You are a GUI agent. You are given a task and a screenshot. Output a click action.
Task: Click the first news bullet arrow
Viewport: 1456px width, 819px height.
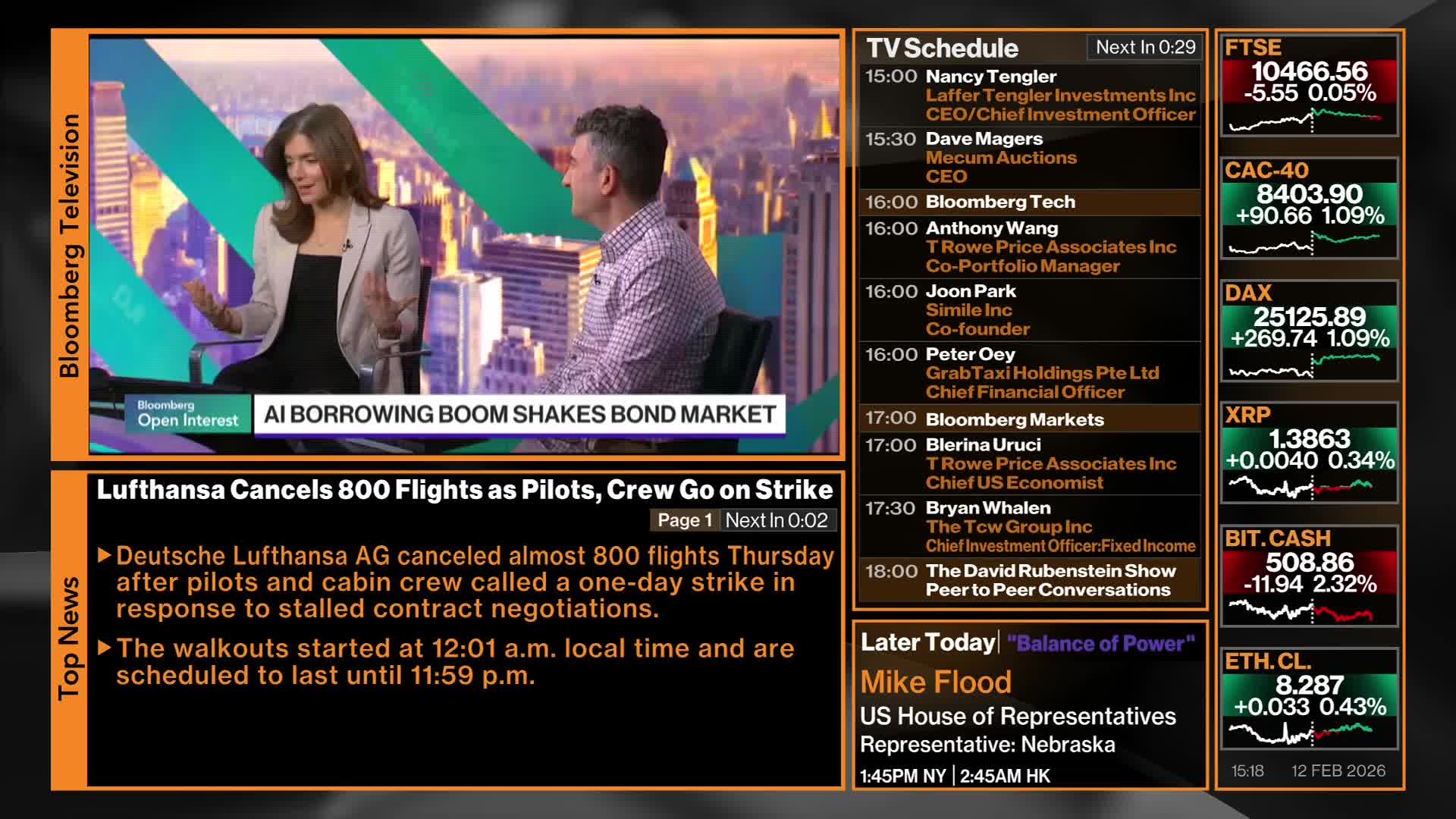pyautogui.click(x=105, y=556)
